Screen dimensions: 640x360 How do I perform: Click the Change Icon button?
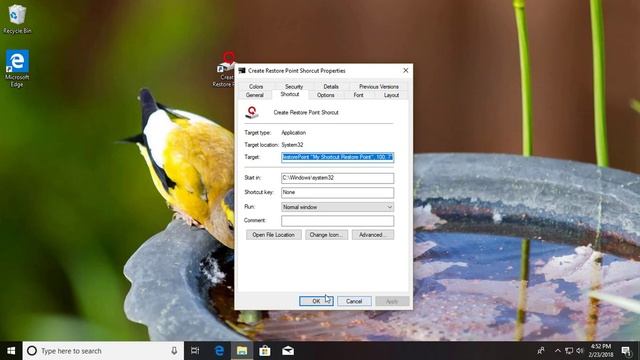(327, 235)
